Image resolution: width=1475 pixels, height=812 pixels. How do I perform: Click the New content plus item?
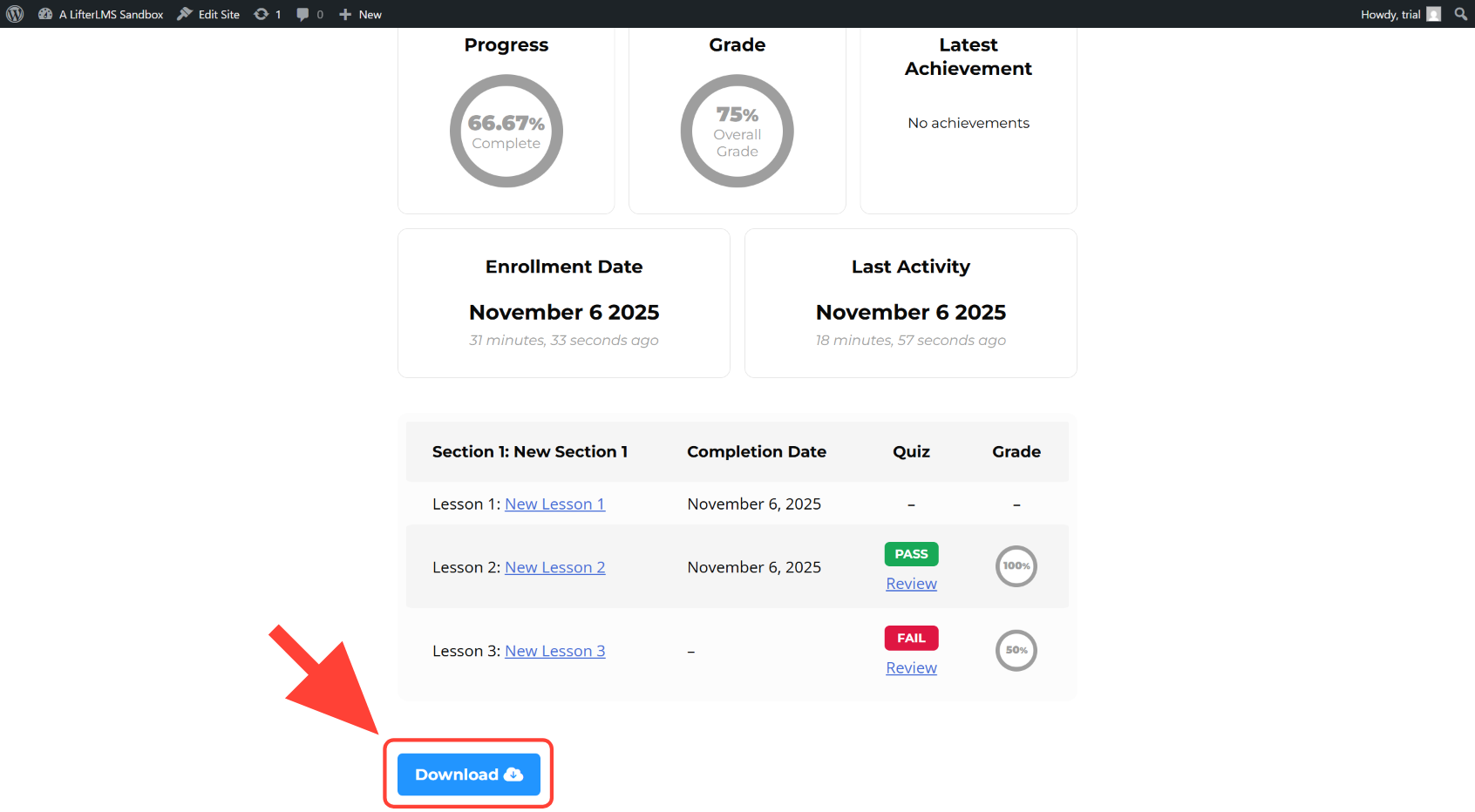point(360,14)
